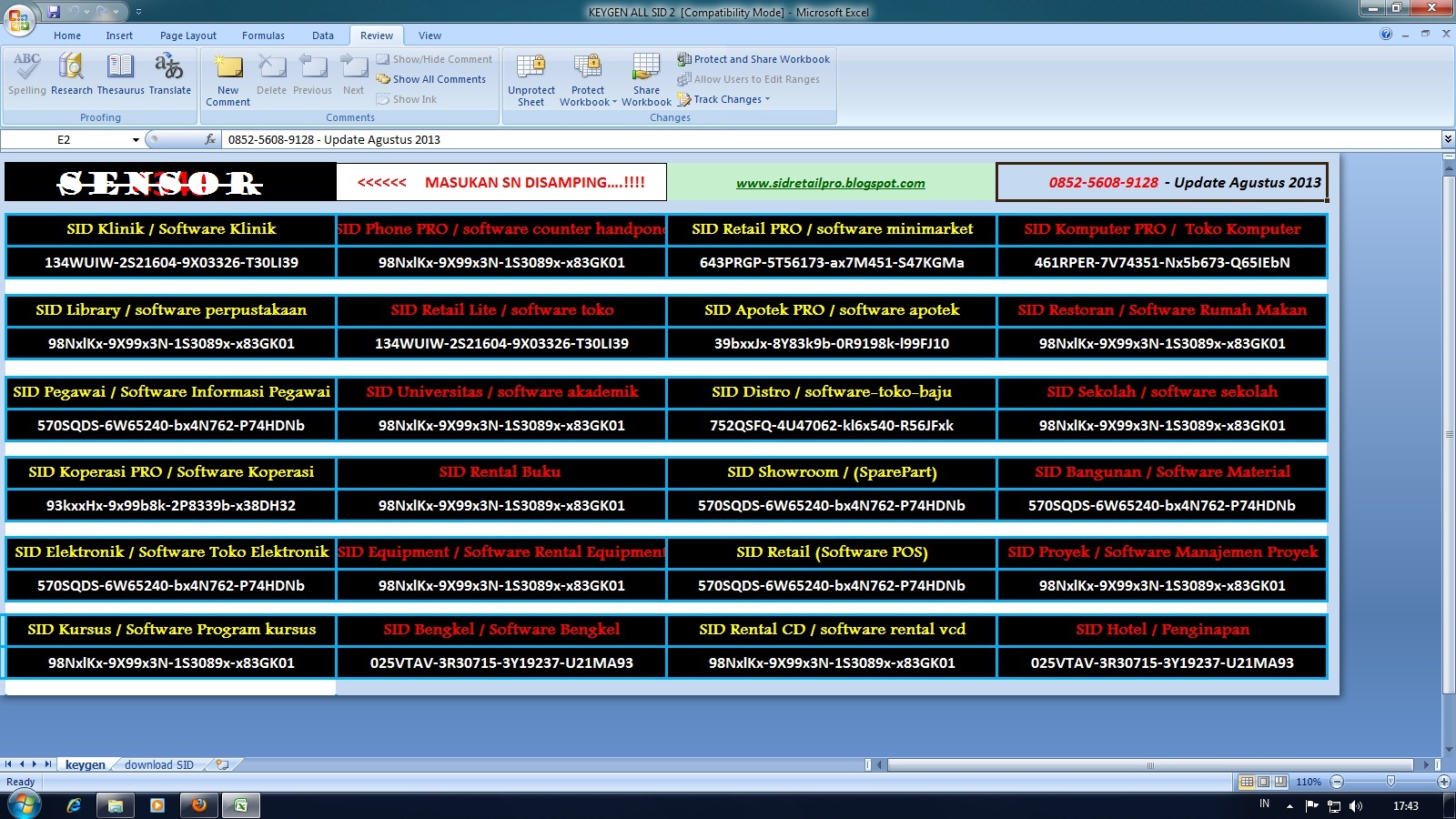This screenshot has width=1456, height=819.
Task: Open the Translate tool
Action: click(x=169, y=74)
